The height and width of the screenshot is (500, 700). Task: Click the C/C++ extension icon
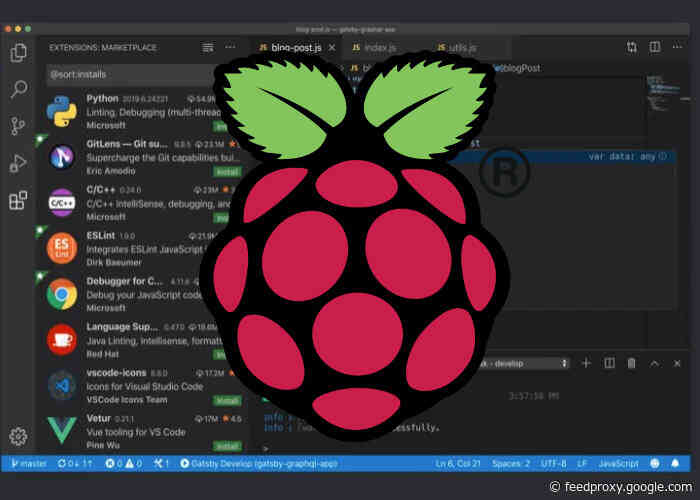62,203
